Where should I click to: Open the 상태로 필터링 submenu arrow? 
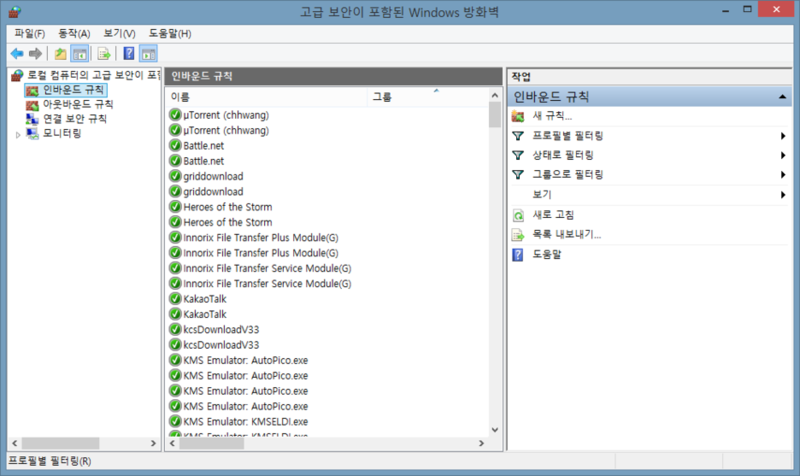(x=783, y=155)
